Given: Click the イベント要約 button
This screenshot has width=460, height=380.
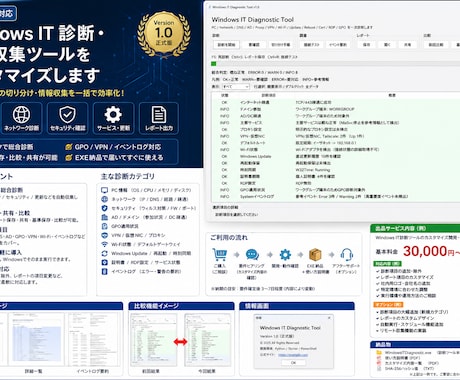Looking at the screenshot, I should pos(338,45).
